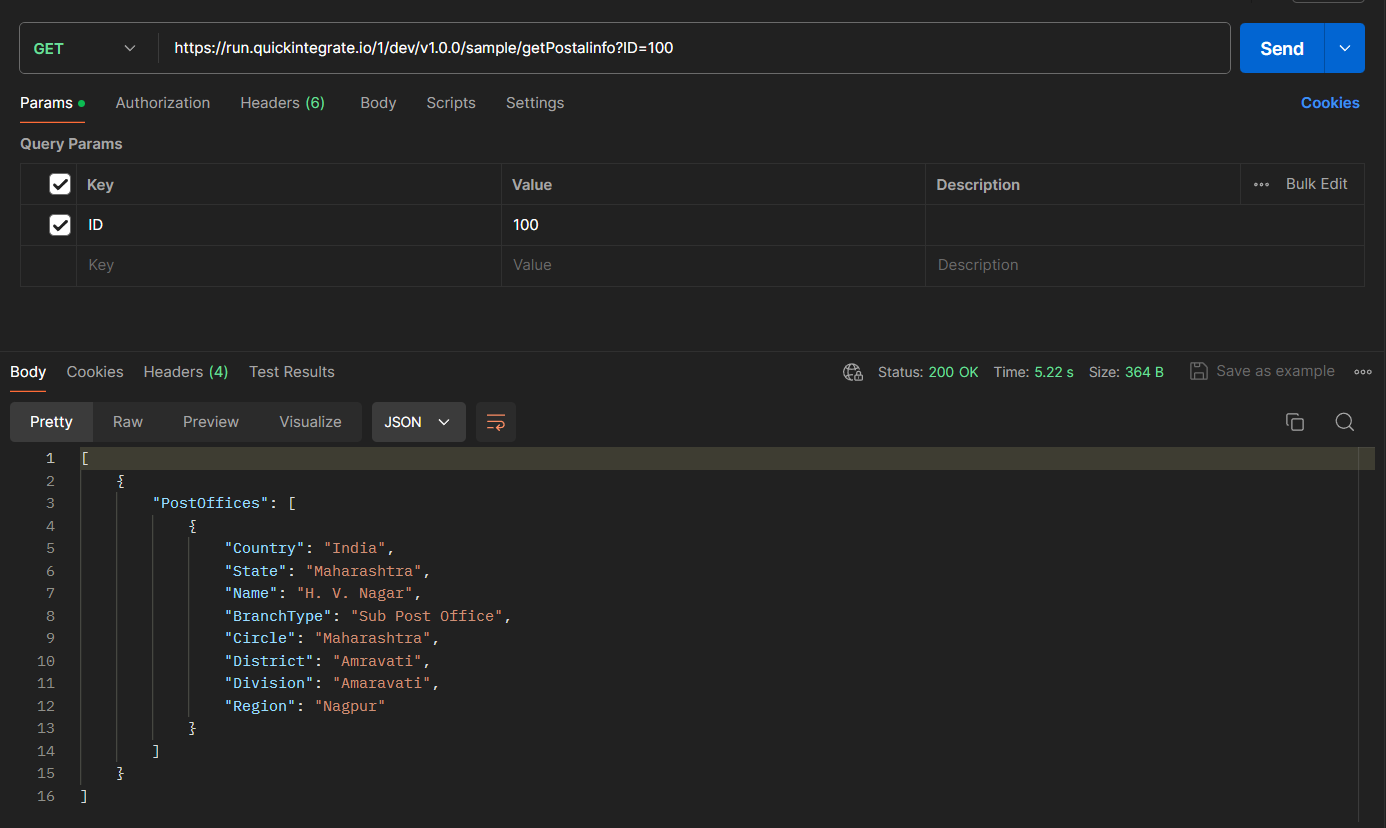The height and width of the screenshot is (828, 1386).
Task: Open the response three-dots options menu
Action: coord(1363,372)
